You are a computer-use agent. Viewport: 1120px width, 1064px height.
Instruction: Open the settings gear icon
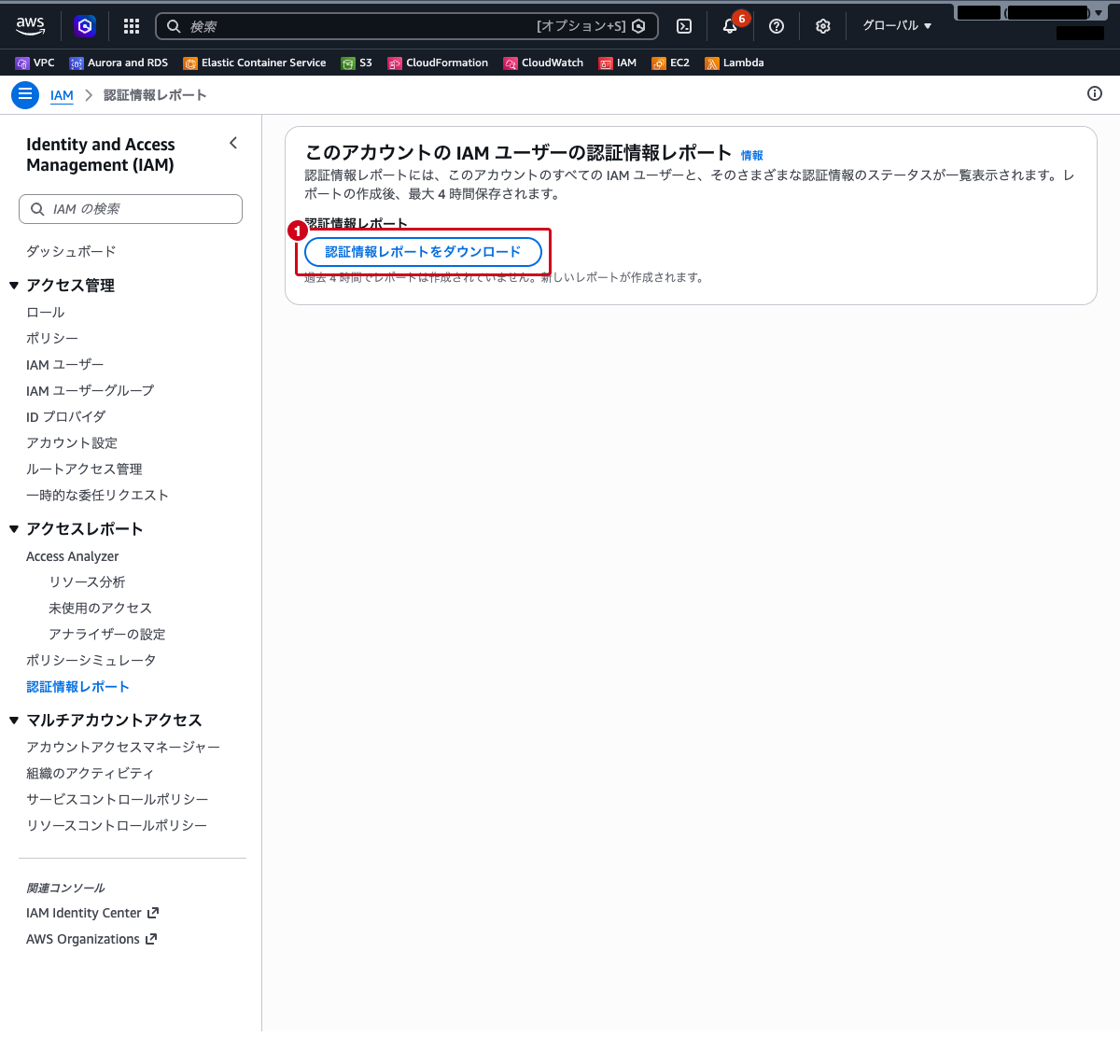pyautogui.click(x=822, y=26)
